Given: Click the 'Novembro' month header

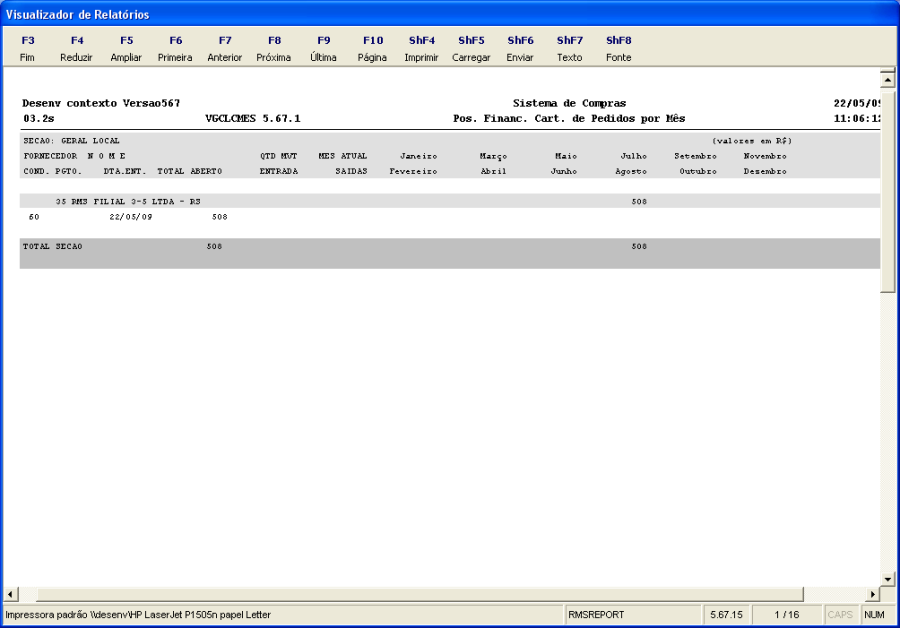Looking at the screenshot, I should tap(765, 156).
